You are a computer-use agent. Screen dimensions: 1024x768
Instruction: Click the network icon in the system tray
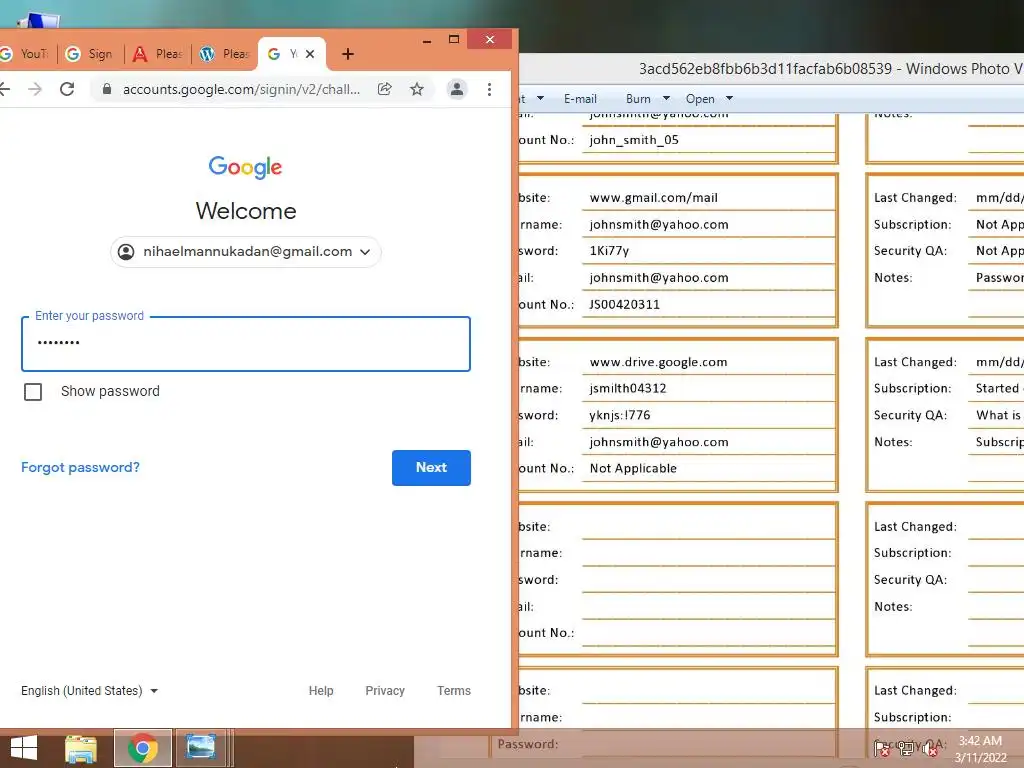tap(905, 748)
